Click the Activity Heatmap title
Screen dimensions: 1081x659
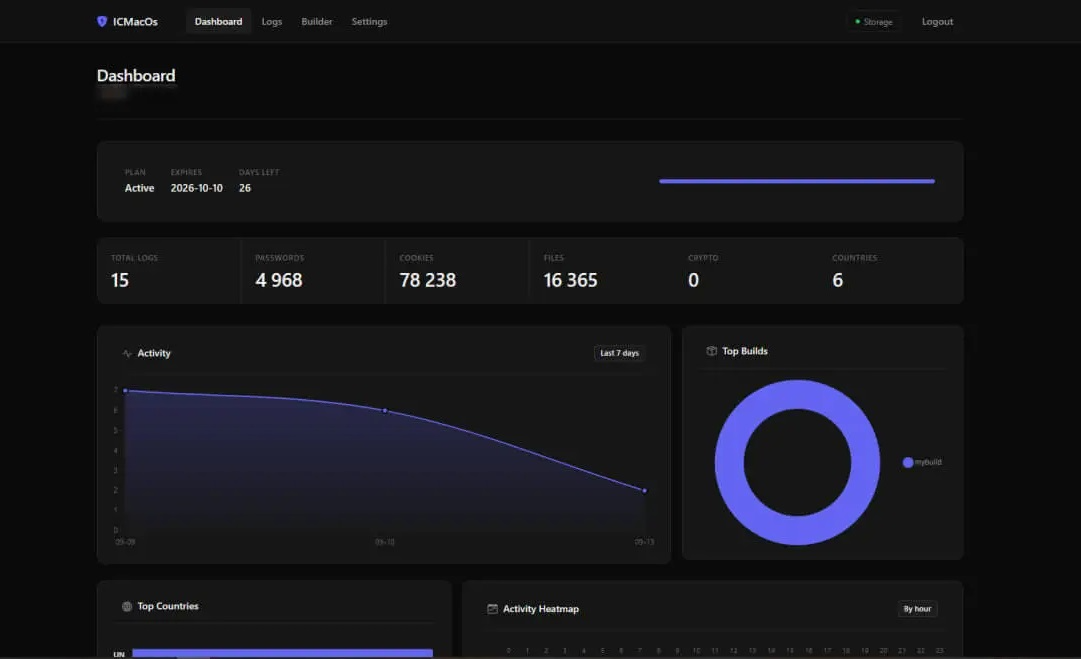[x=540, y=609]
